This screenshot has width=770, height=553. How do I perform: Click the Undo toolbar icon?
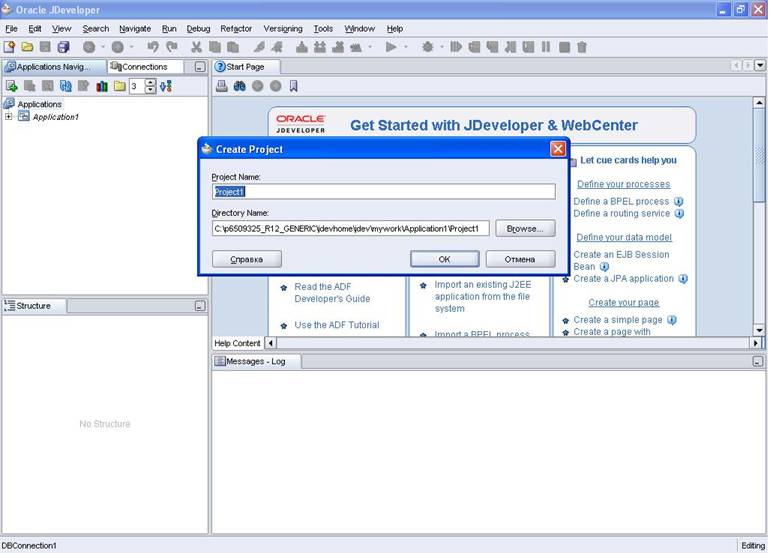[153, 47]
